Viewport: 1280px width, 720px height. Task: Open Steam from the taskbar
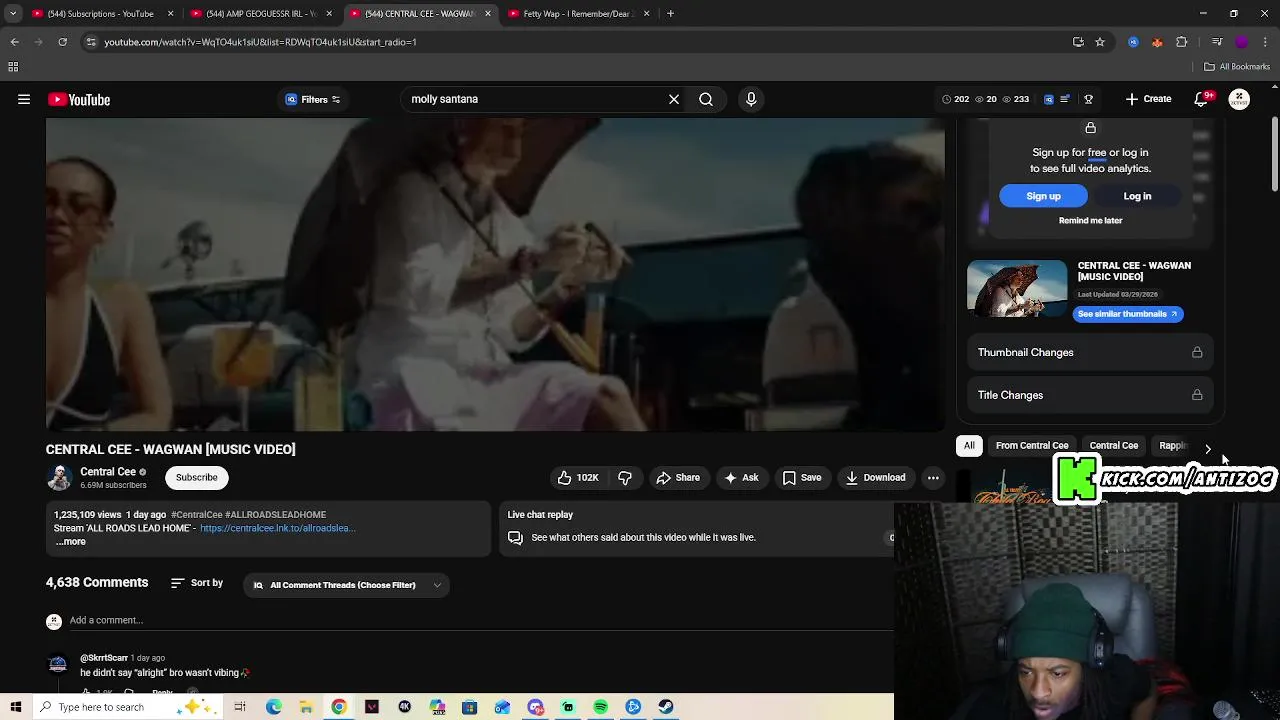point(665,707)
